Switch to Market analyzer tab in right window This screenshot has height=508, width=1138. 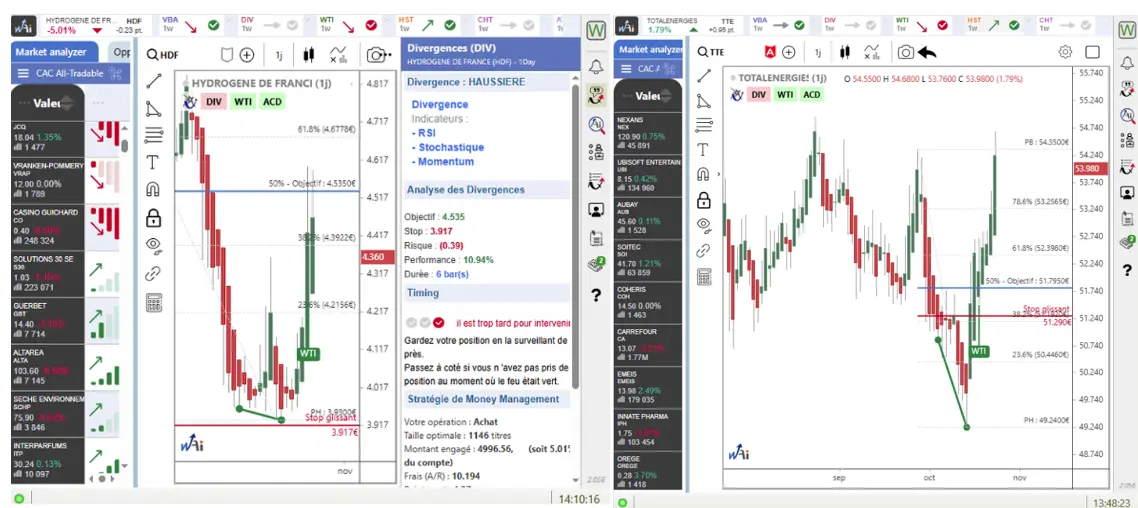(649, 49)
